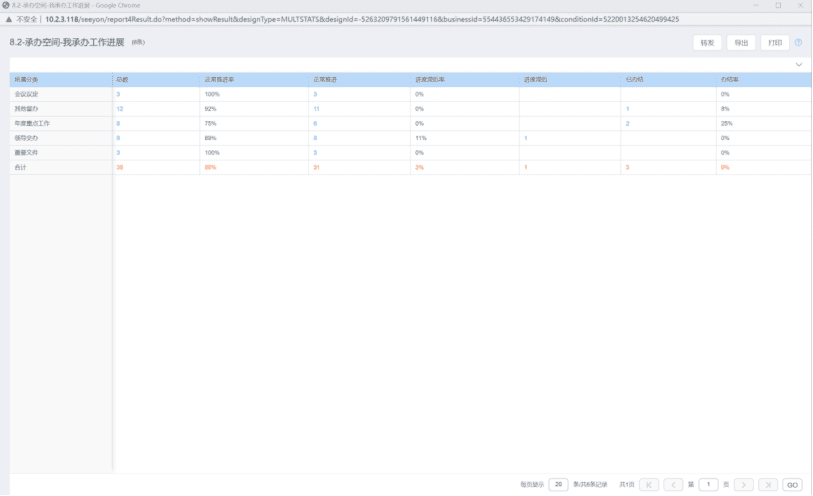
Task: Go to the next page arrow
Action: pyautogui.click(x=744, y=485)
